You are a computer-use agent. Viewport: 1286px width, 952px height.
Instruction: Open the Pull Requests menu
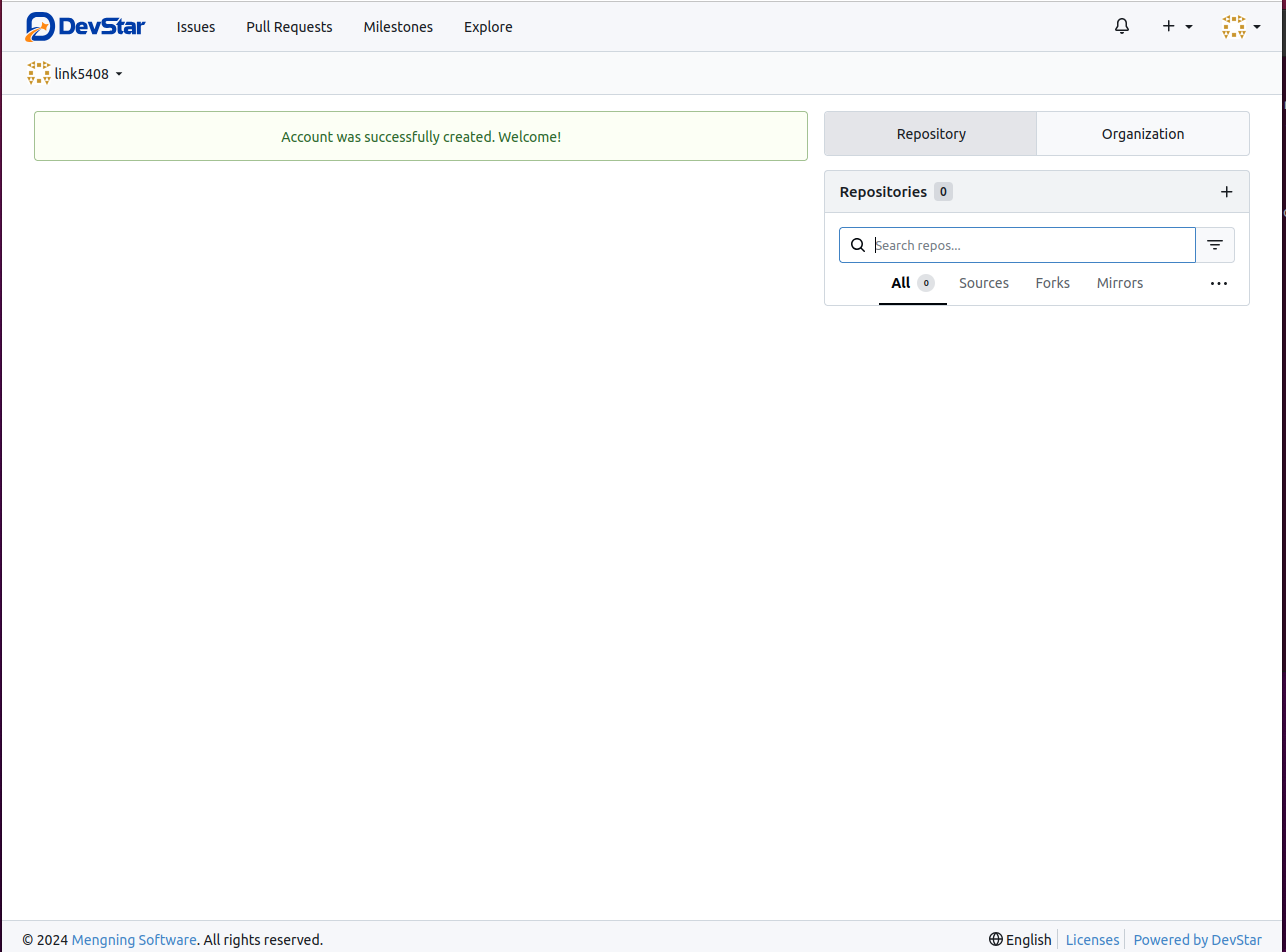[289, 27]
